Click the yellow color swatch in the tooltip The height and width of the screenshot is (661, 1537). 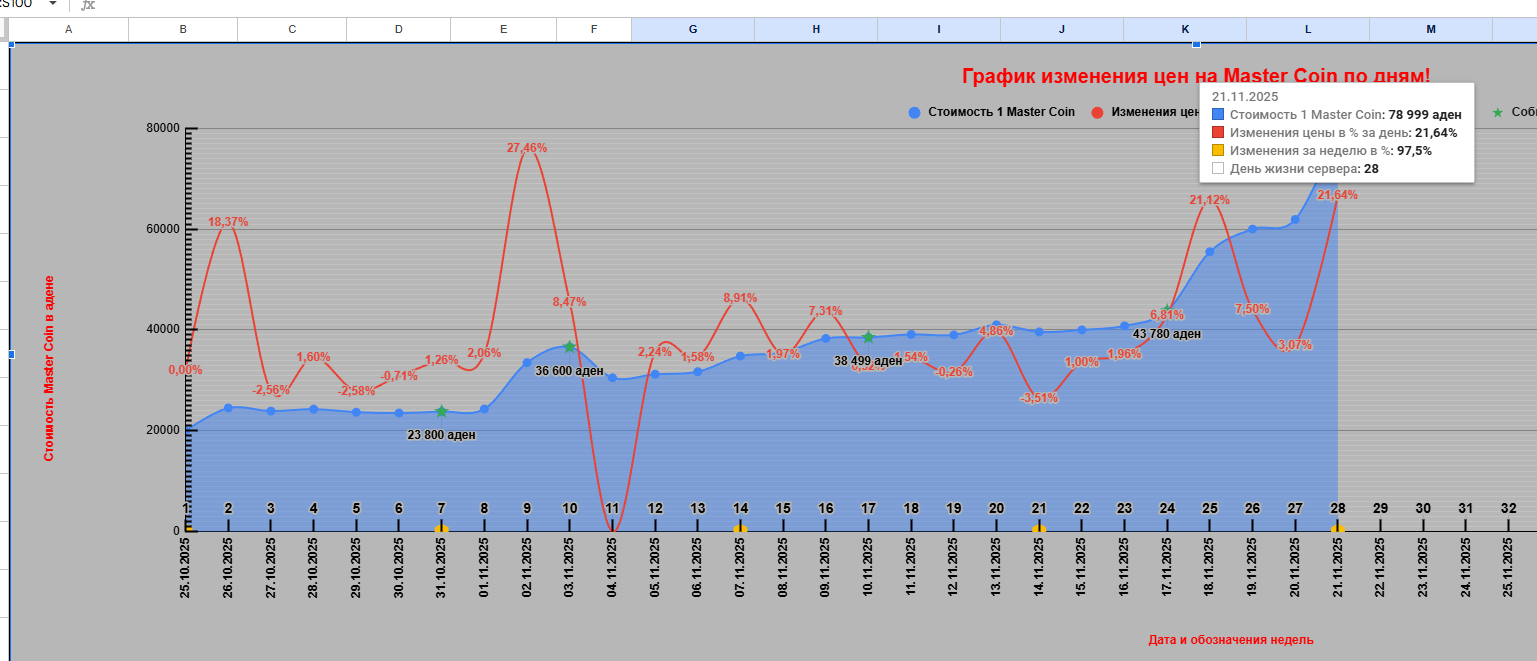coord(1218,151)
